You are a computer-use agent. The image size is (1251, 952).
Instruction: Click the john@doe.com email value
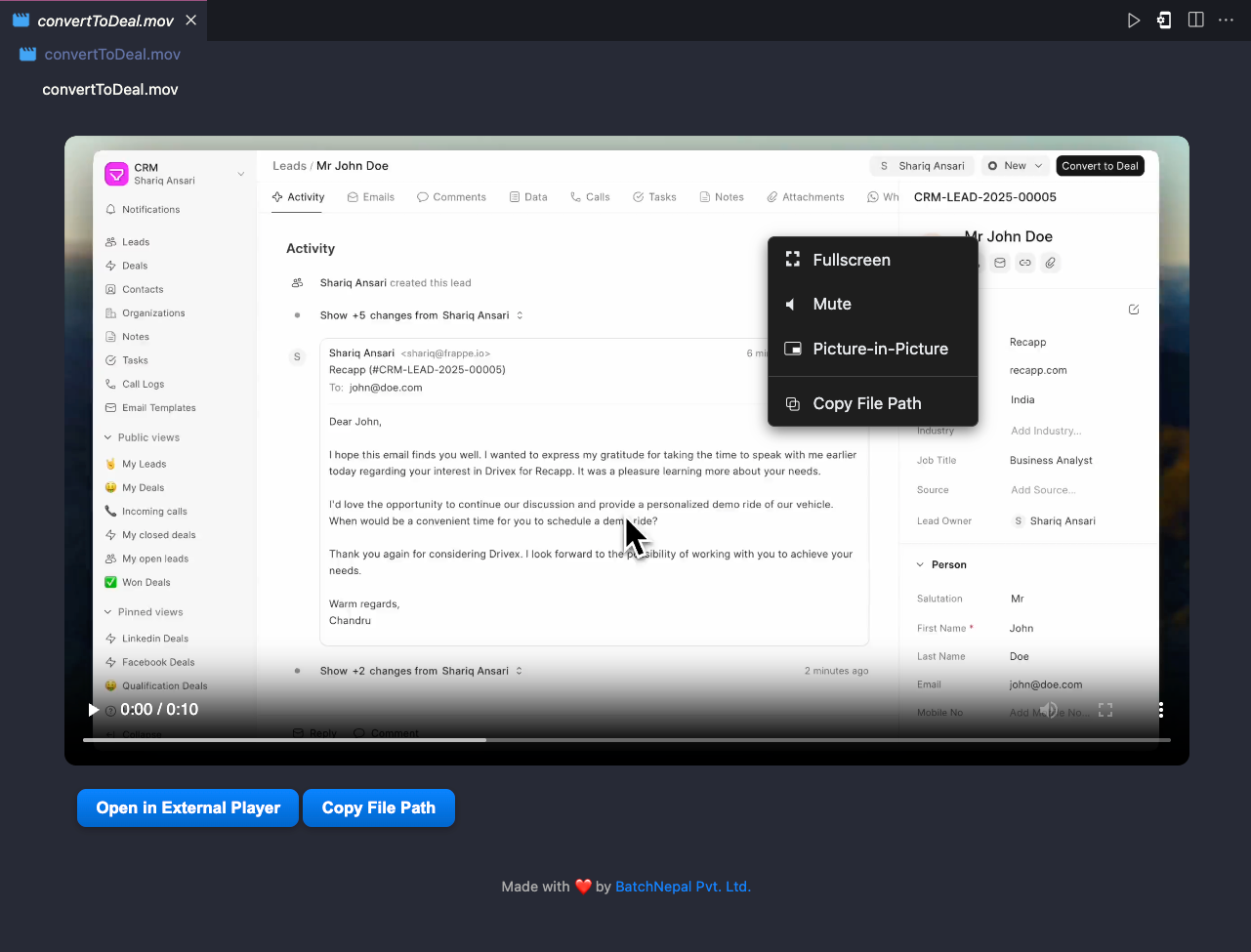[x=1046, y=684]
